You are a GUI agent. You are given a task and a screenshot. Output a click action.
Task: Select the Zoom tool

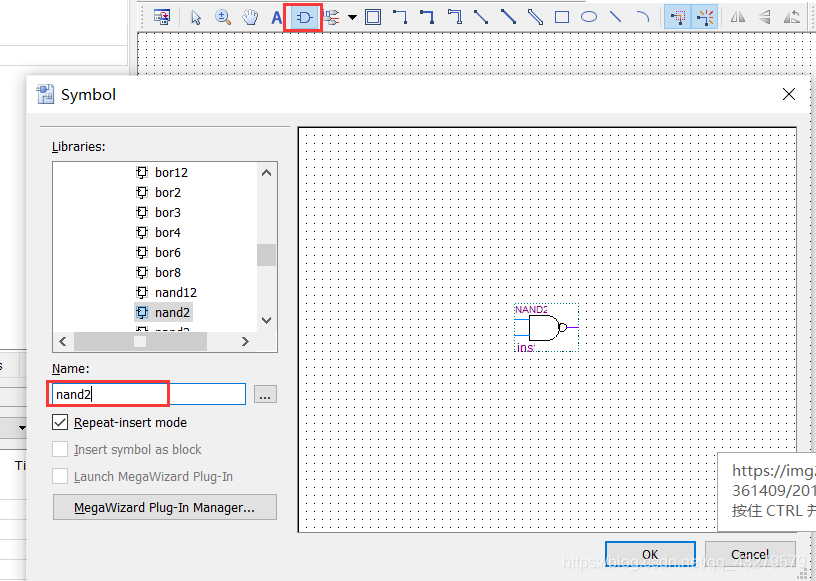(x=223, y=17)
